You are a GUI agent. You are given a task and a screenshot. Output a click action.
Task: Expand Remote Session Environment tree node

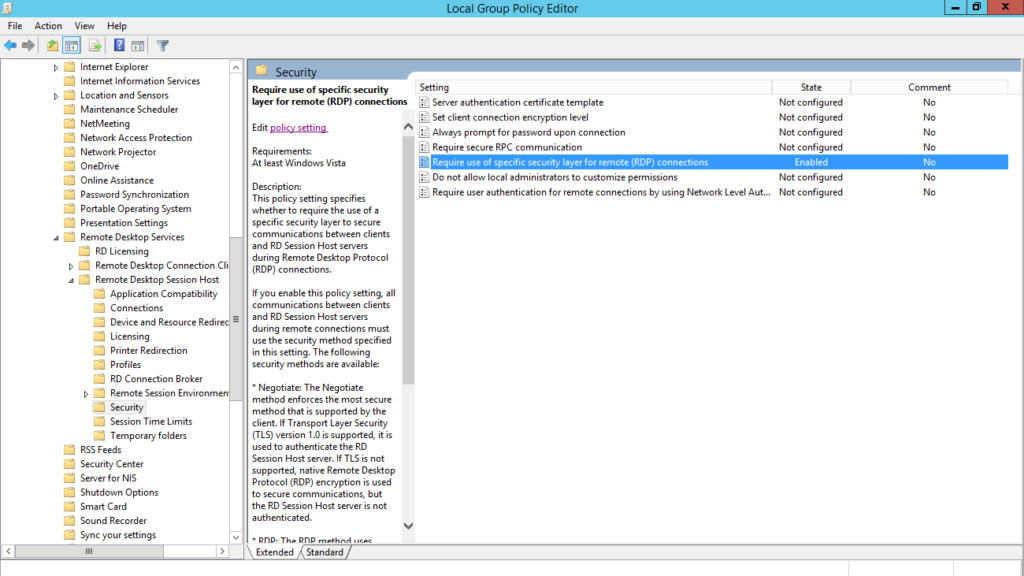(86, 394)
